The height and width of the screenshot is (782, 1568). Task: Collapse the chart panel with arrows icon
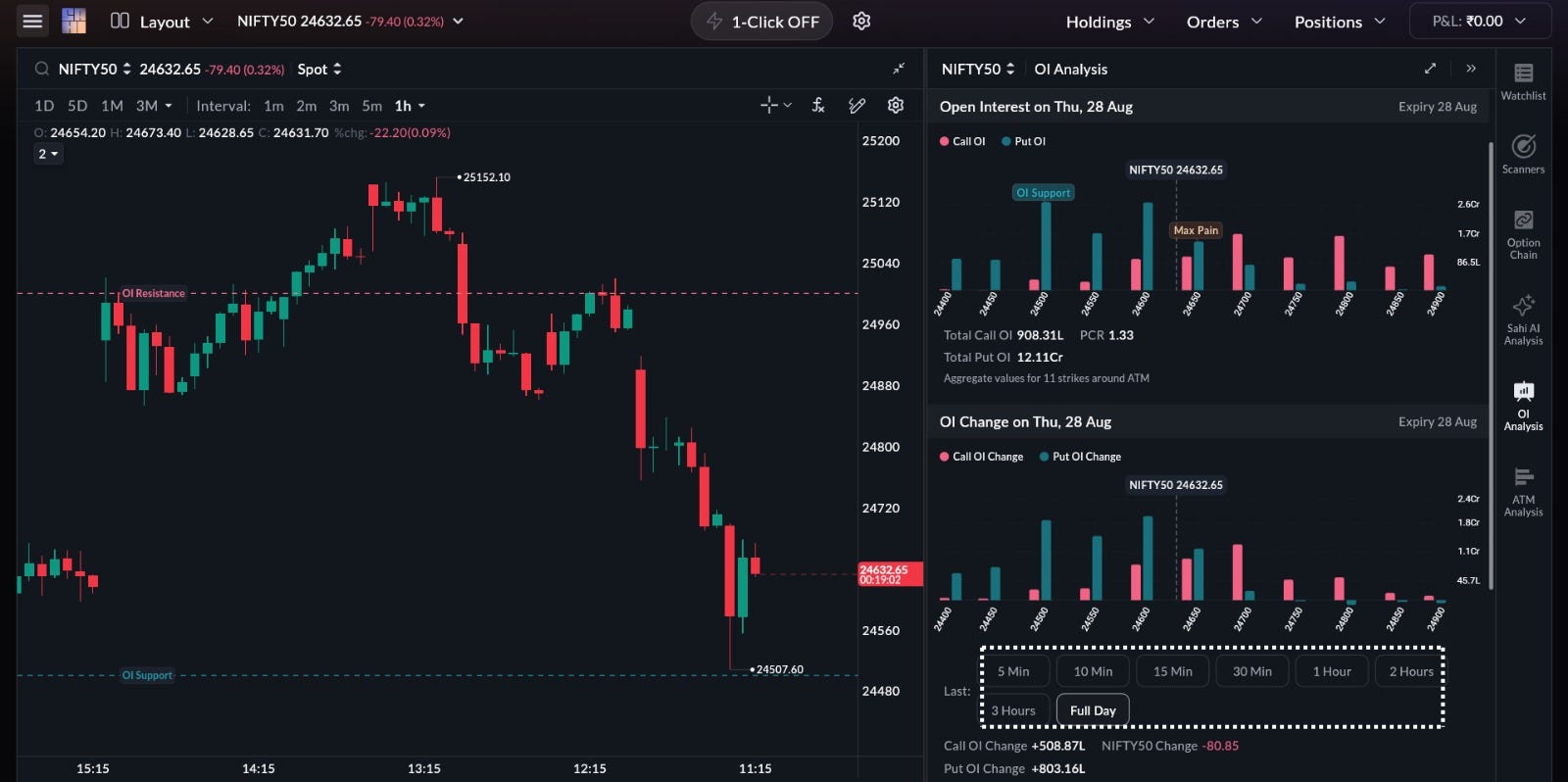tap(899, 69)
